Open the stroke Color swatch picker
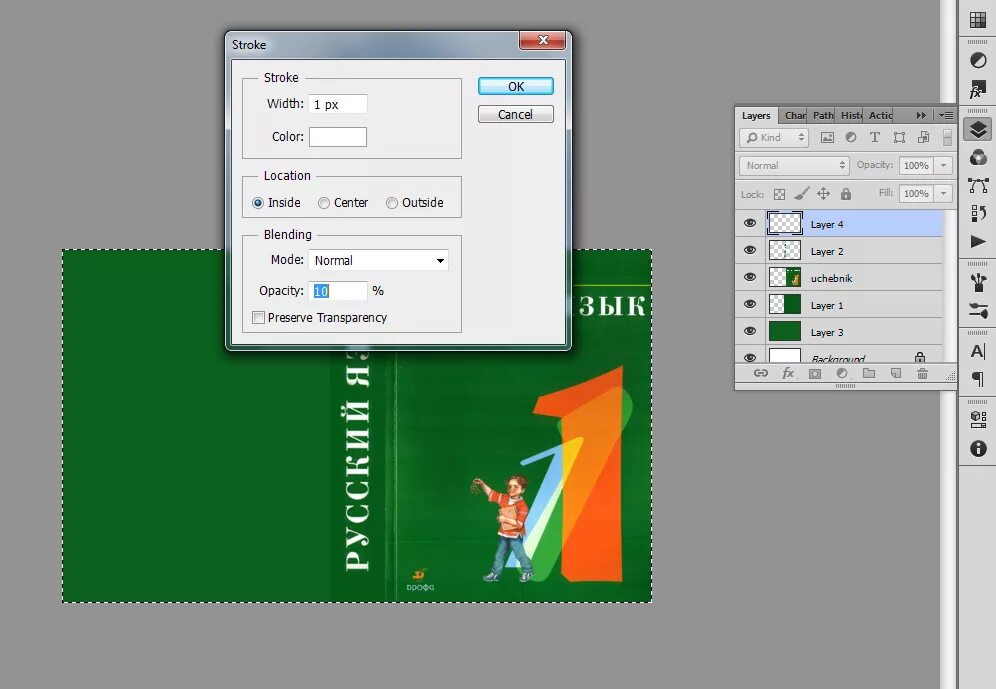Screen dimensions: 996x689 pyautogui.click(x=338, y=137)
